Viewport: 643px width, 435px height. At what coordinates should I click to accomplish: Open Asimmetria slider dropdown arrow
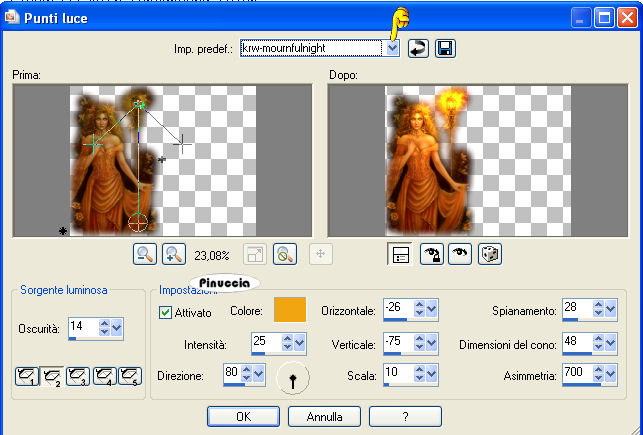(611, 373)
